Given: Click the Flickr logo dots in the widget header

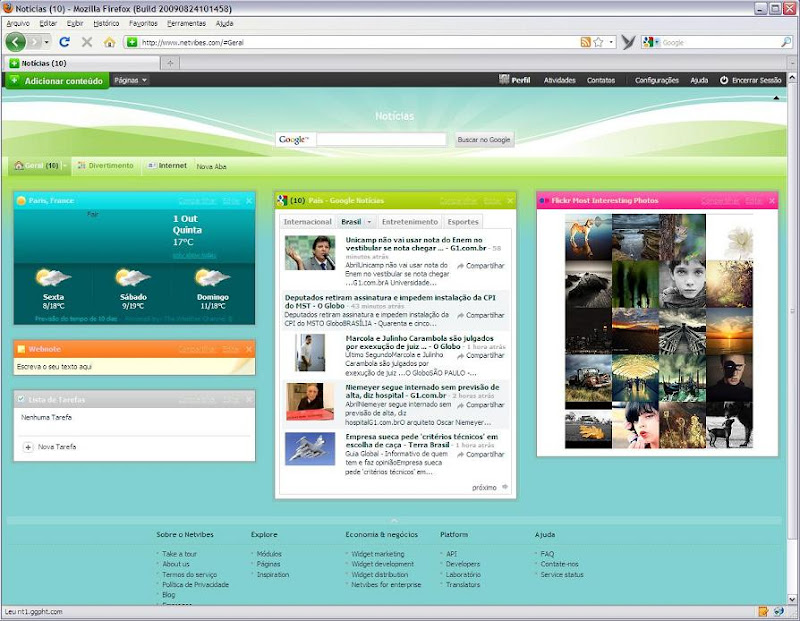Looking at the screenshot, I should coord(544,201).
